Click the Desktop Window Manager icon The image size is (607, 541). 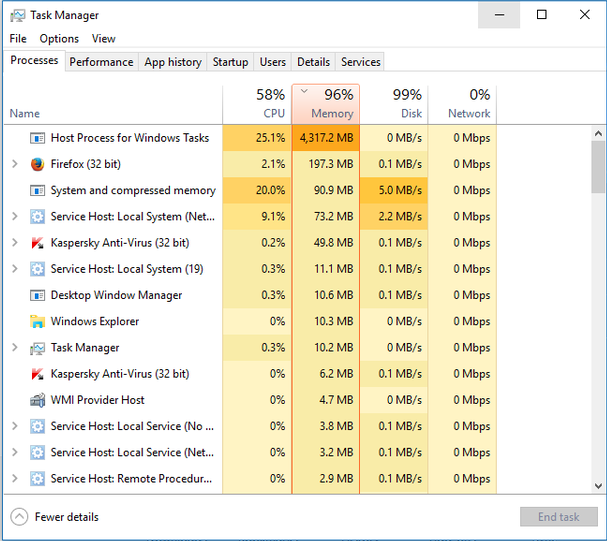click(38, 295)
